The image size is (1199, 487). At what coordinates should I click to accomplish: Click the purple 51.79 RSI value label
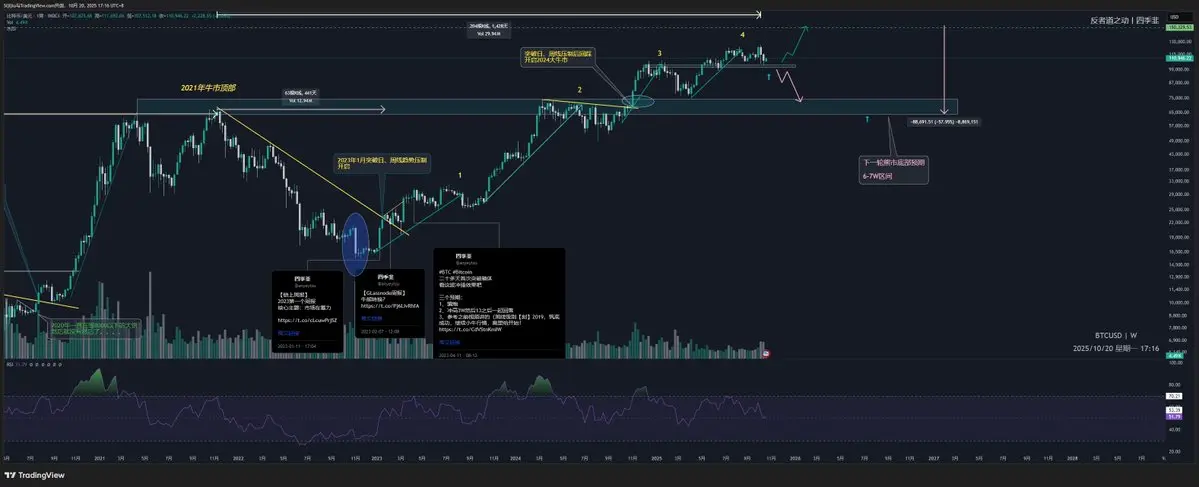[x=1175, y=417]
